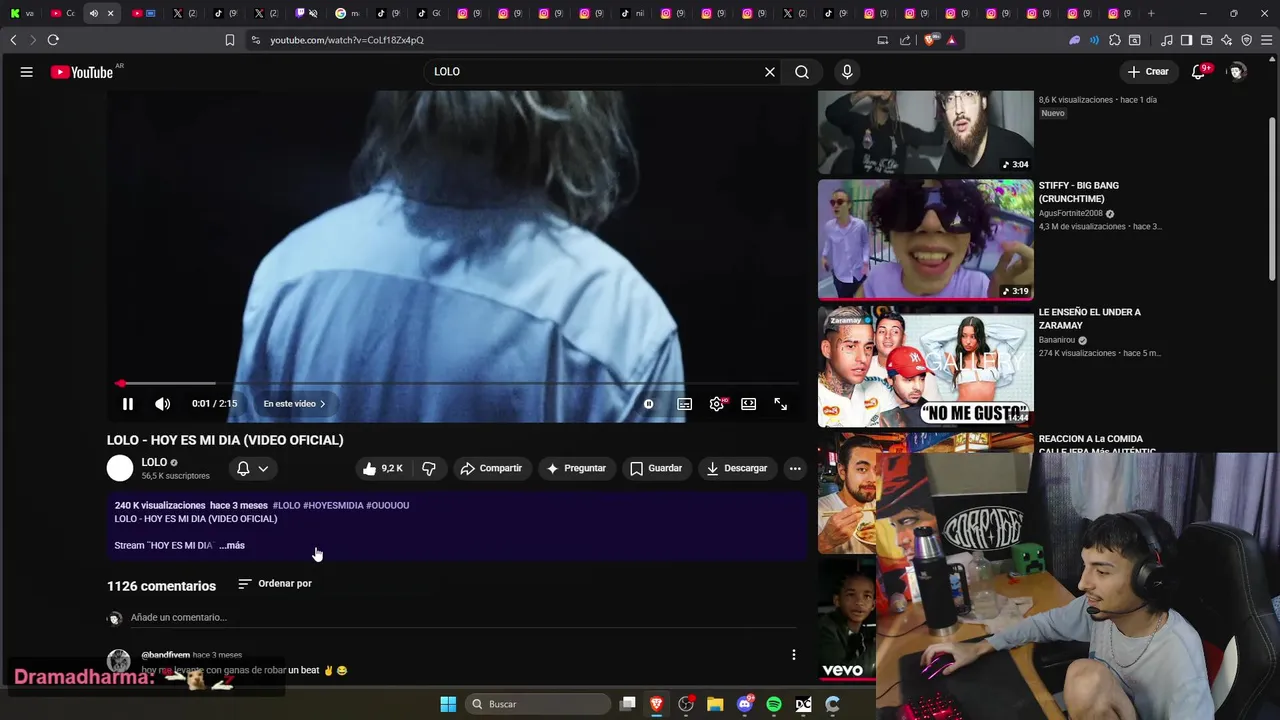The image size is (1280, 720).
Task: Open the YouTube hamburger guide menu
Action: pyautogui.click(x=27, y=72)
